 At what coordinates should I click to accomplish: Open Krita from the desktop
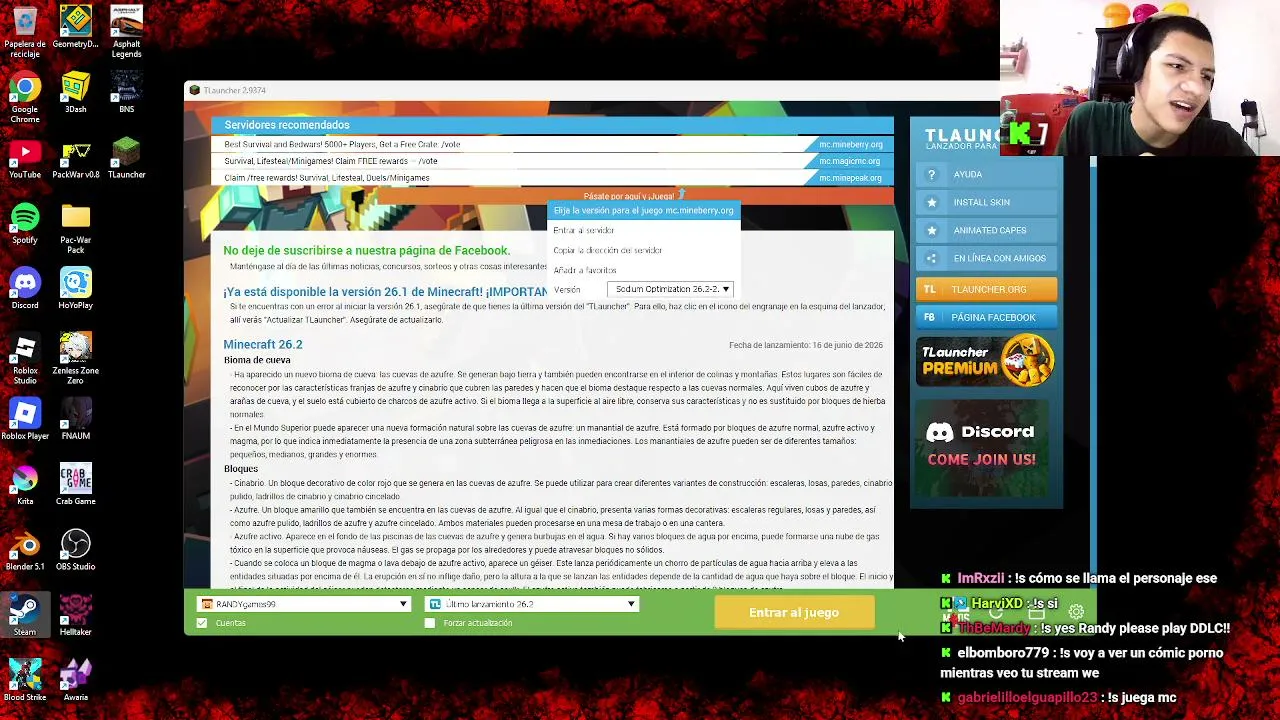click(25, 485)
